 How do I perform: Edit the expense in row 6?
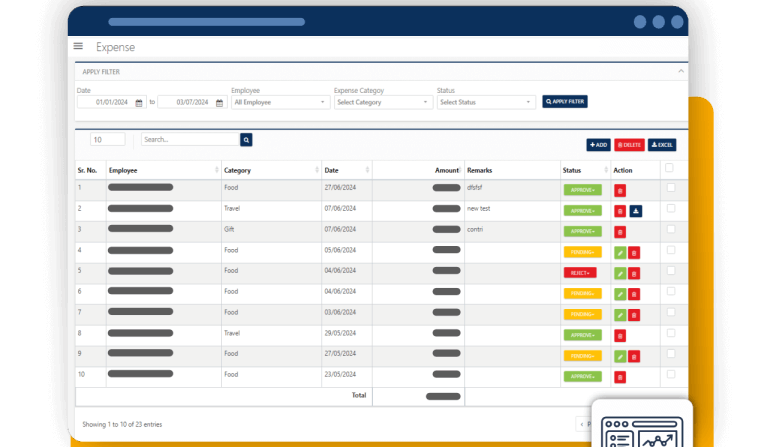[620, 294]
